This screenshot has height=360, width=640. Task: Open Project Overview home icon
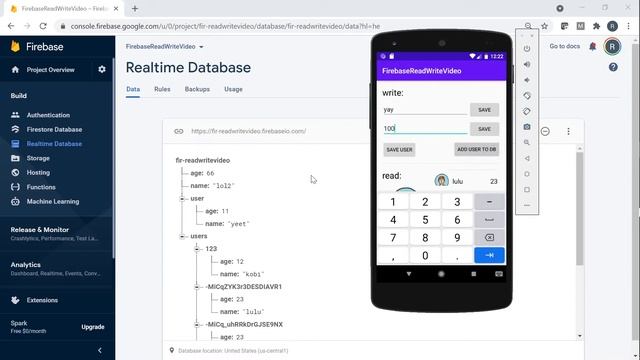click(x=15, y=70)
